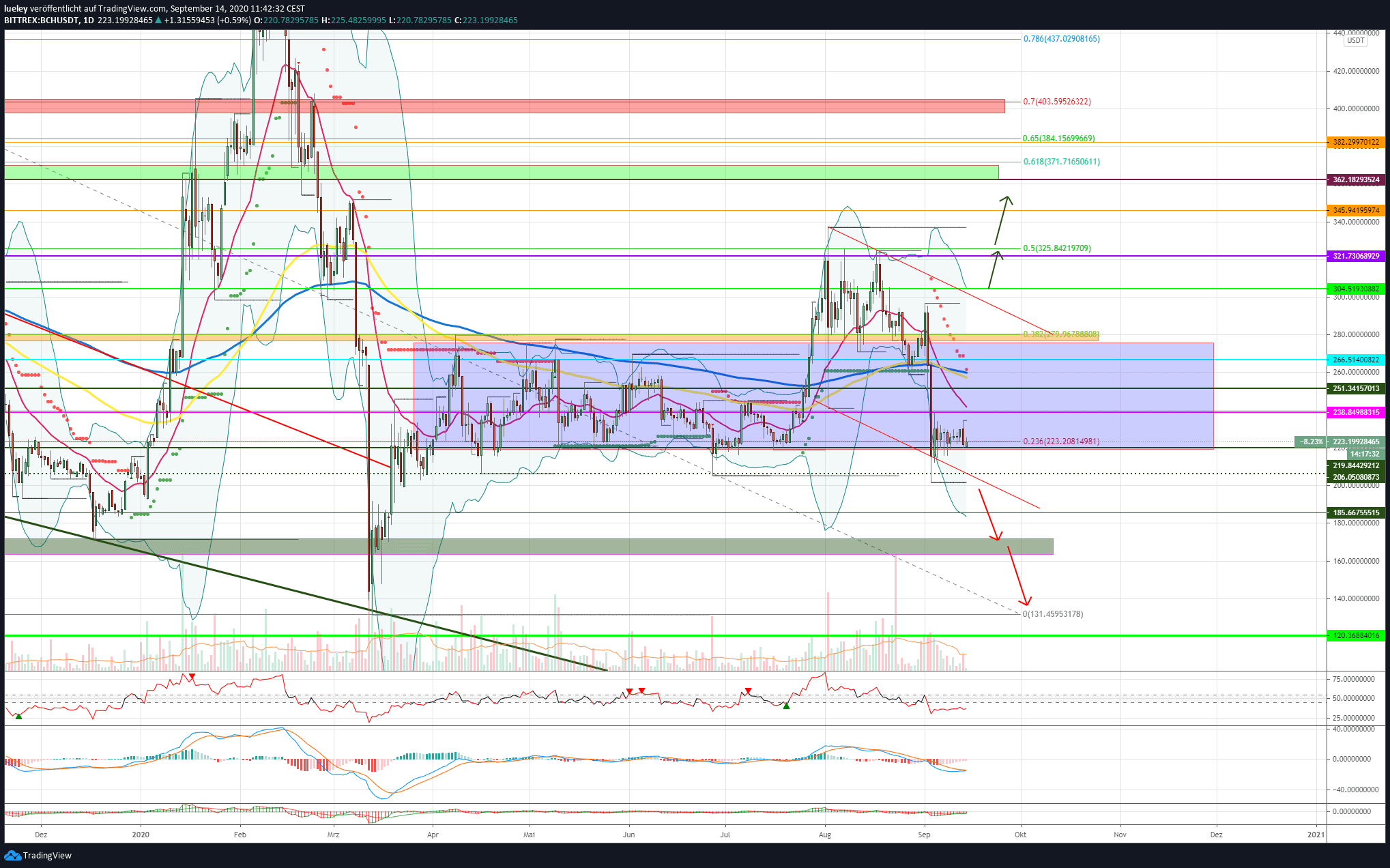Click the 206.05080873 price label
This screenshot has height=868, width=1390.
coord(1355,477)
